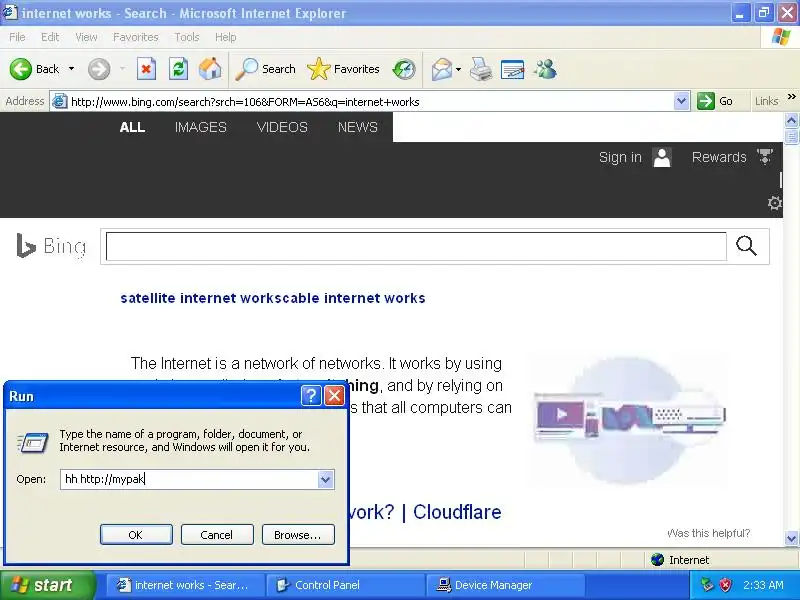Click the Run dialog help question icon
This screenshot has height=600, width=800.
coord(311,395)
